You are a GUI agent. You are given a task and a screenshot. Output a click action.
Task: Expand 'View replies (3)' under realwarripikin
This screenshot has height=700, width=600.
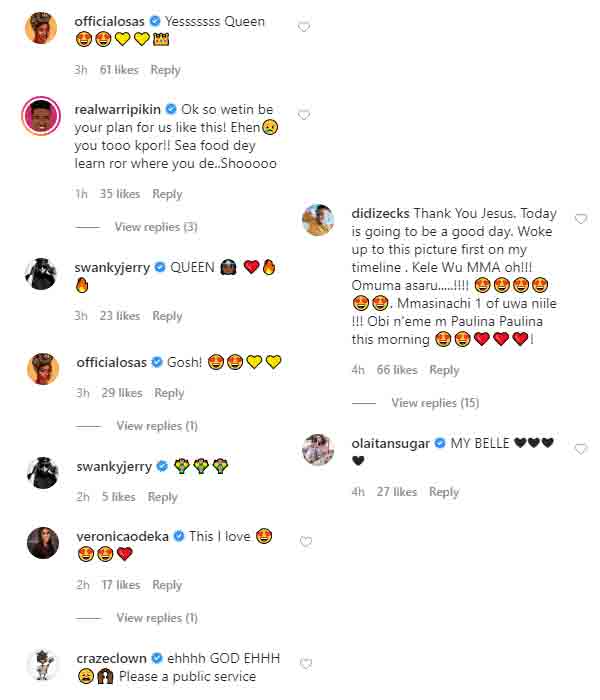156,227
